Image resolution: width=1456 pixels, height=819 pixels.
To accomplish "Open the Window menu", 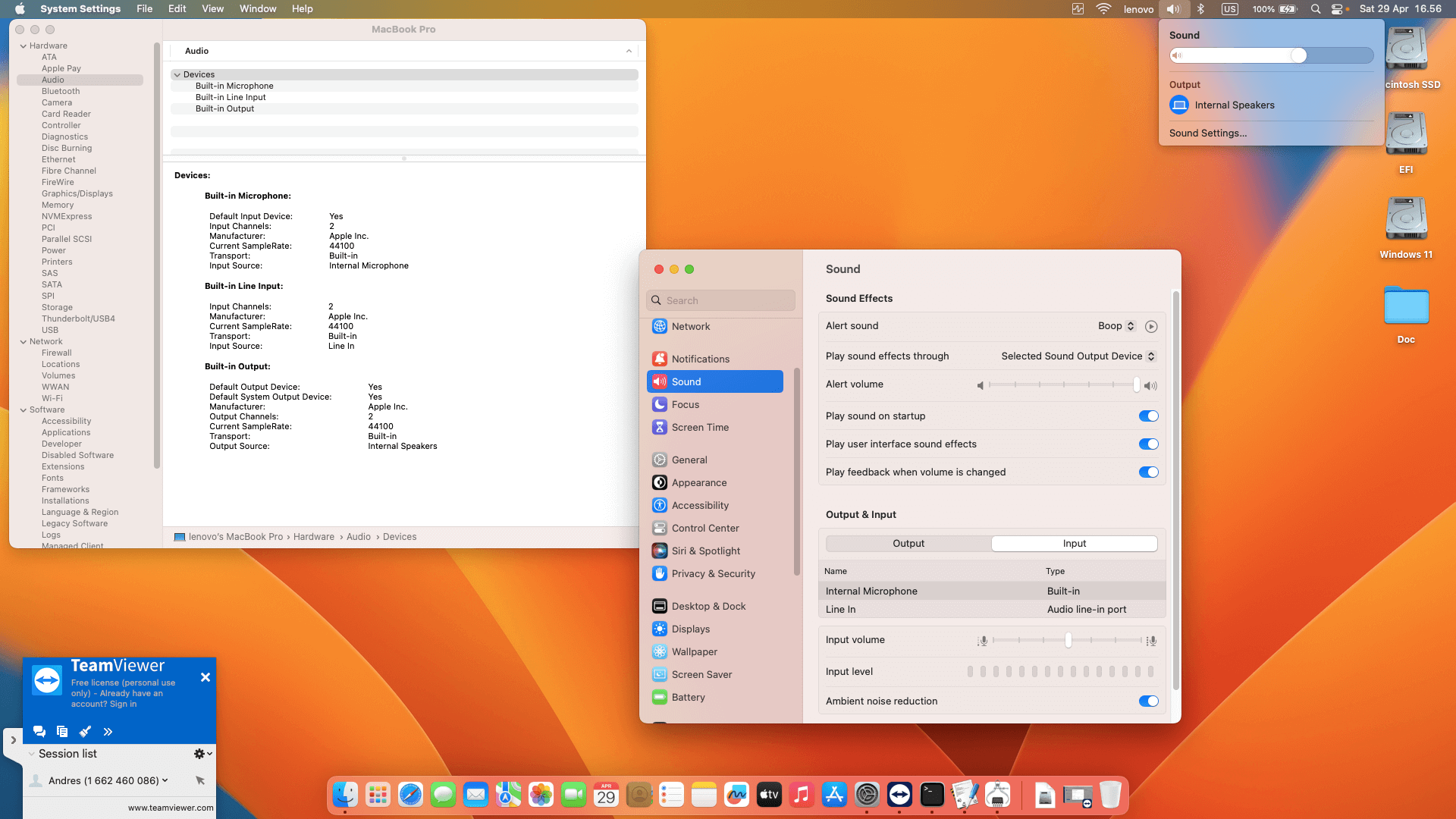I will [258, 9].
